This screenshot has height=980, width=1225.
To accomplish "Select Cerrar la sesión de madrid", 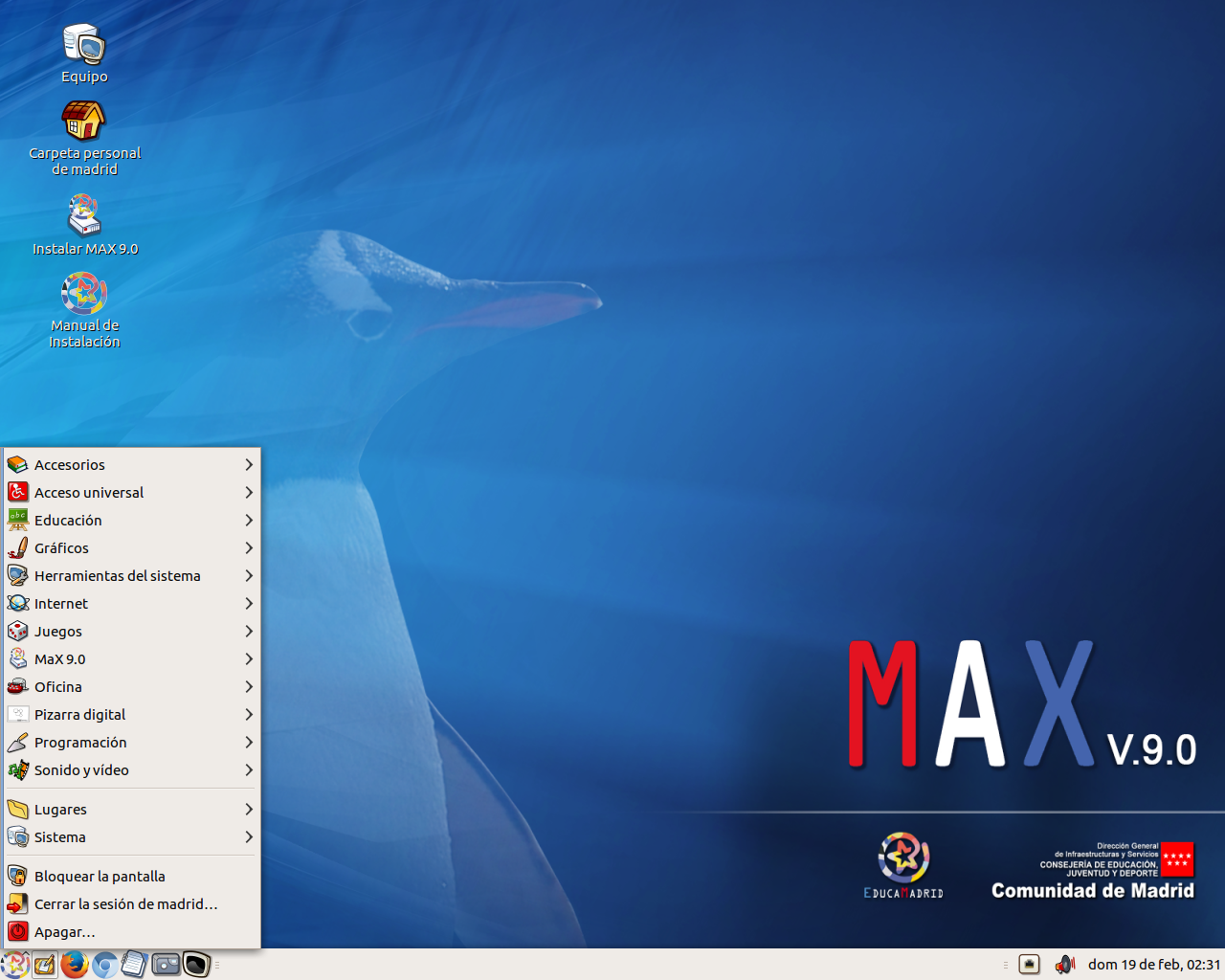I will click(x=132, y=903).
